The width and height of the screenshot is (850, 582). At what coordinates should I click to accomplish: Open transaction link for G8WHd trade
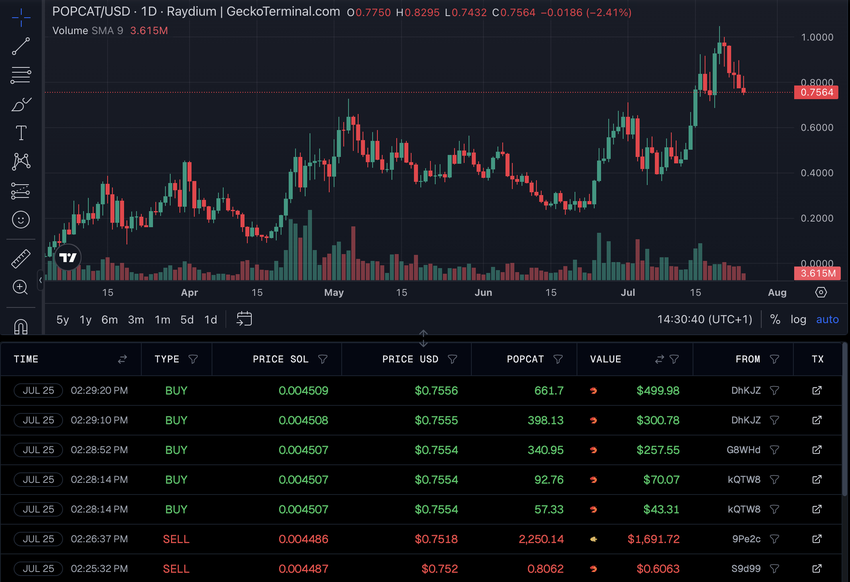pos(816,450)
